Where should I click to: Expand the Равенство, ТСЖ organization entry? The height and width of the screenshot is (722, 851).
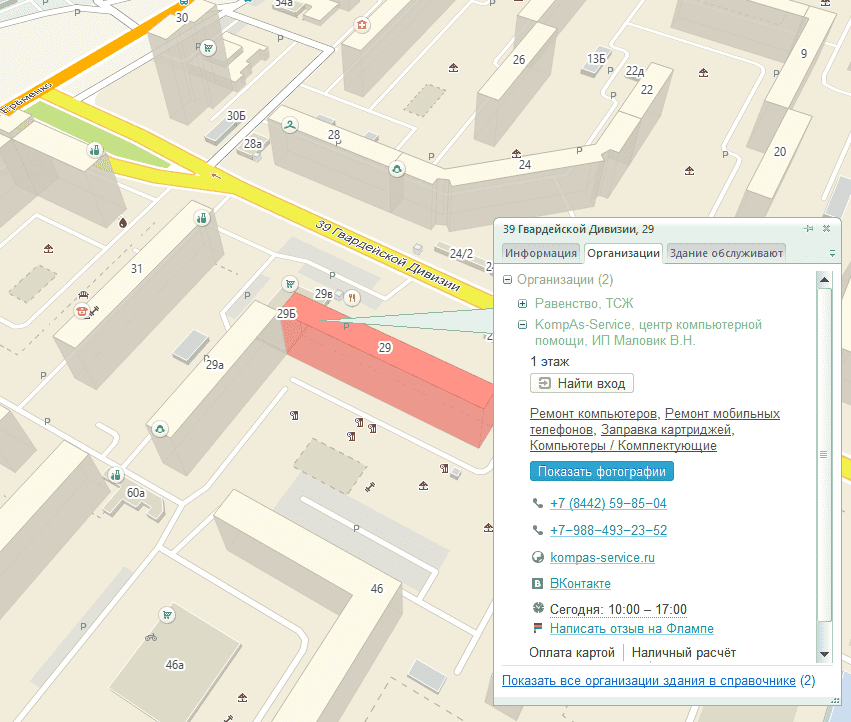pos(523,303)
